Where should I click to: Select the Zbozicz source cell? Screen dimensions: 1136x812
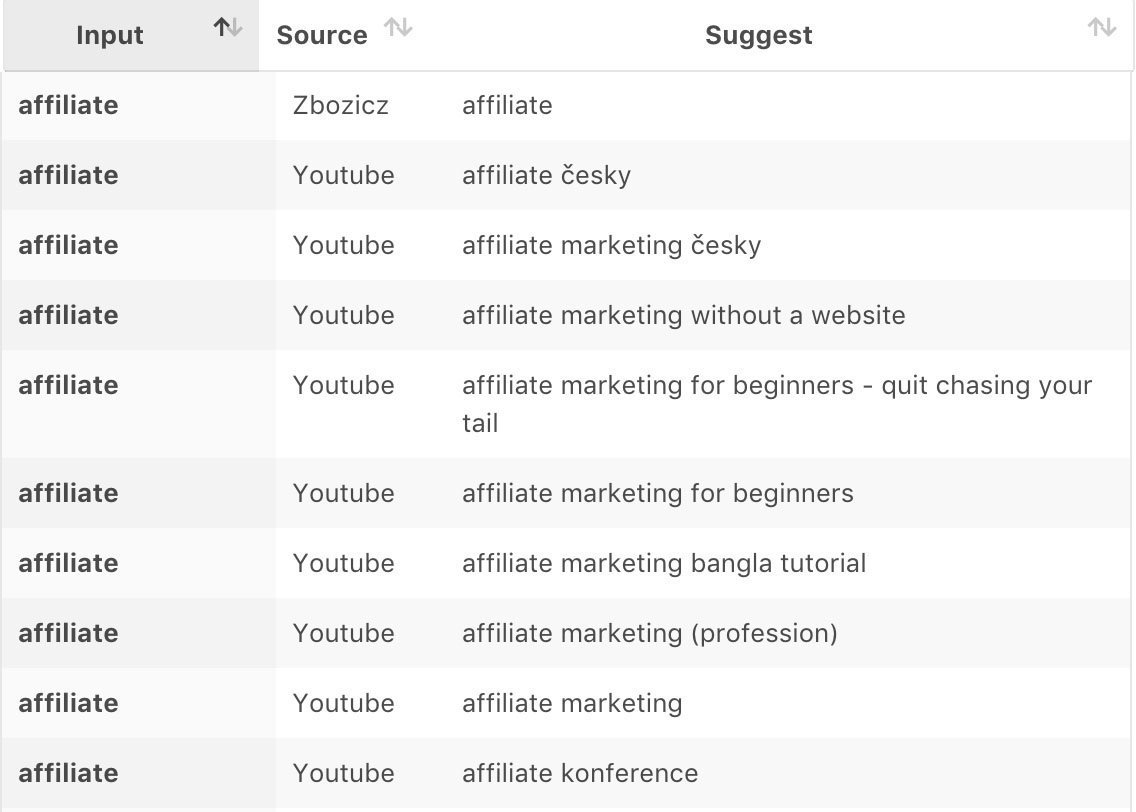(341, 106)
